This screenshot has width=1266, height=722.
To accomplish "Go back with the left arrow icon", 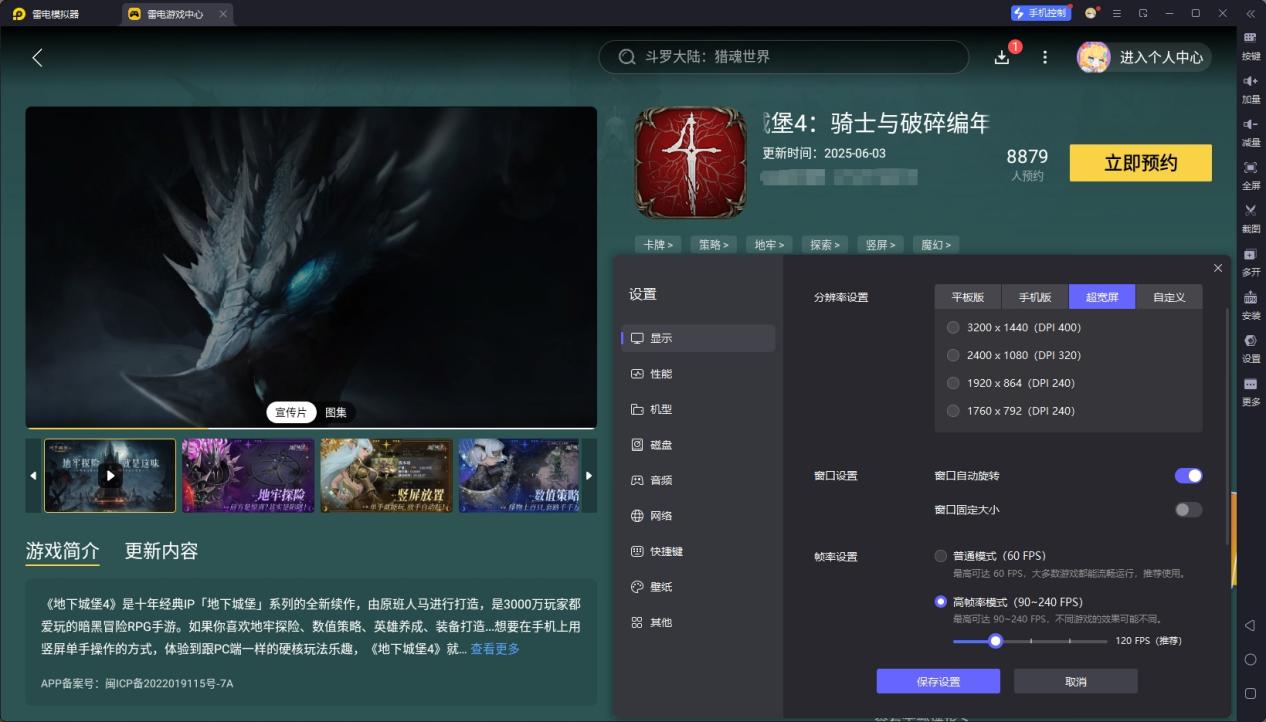I will (37, 58).
